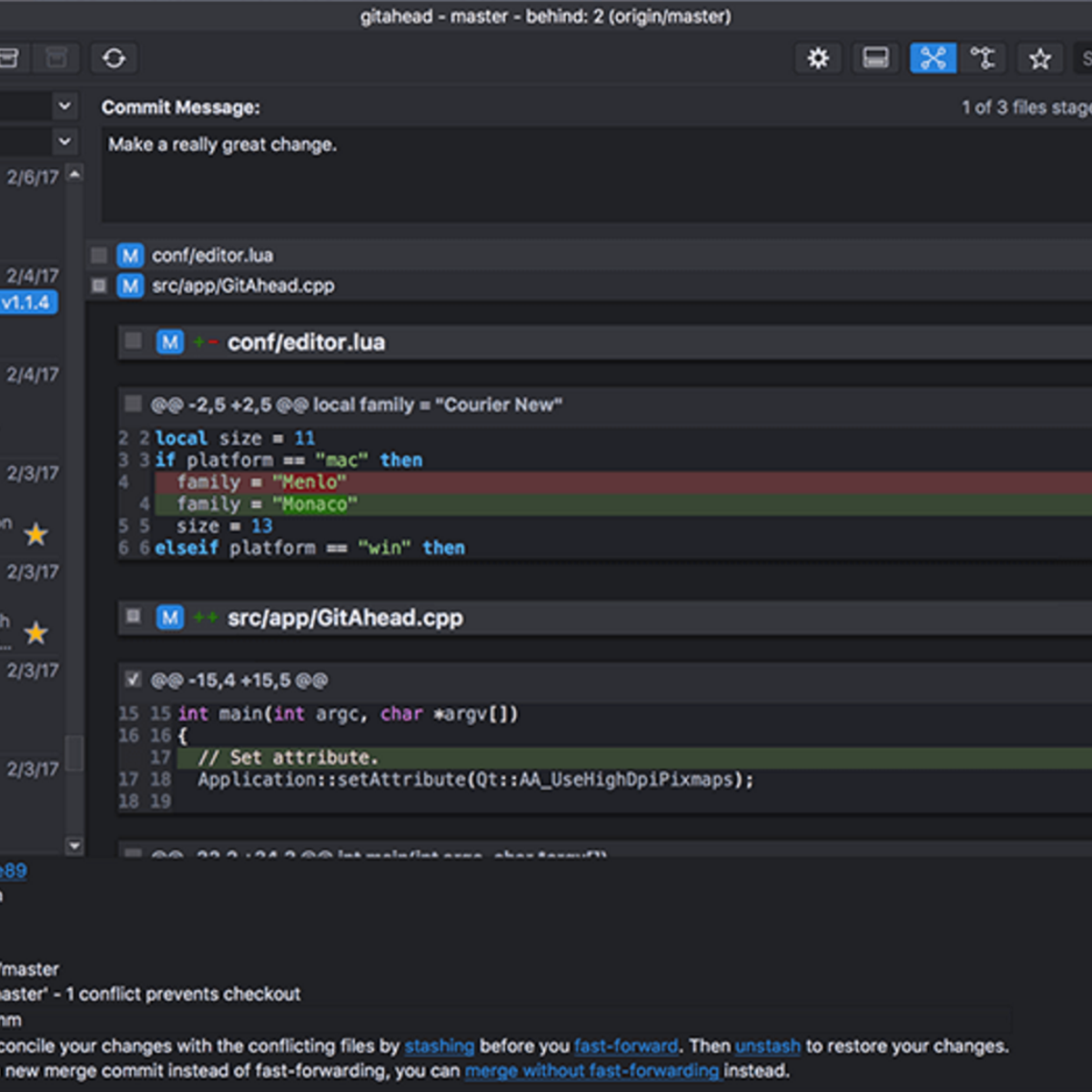Image resolution: width=1092 pixels, height=1092 pixels.
Task: Click the commit list scroll up arrow
Action: click(75, 173)
